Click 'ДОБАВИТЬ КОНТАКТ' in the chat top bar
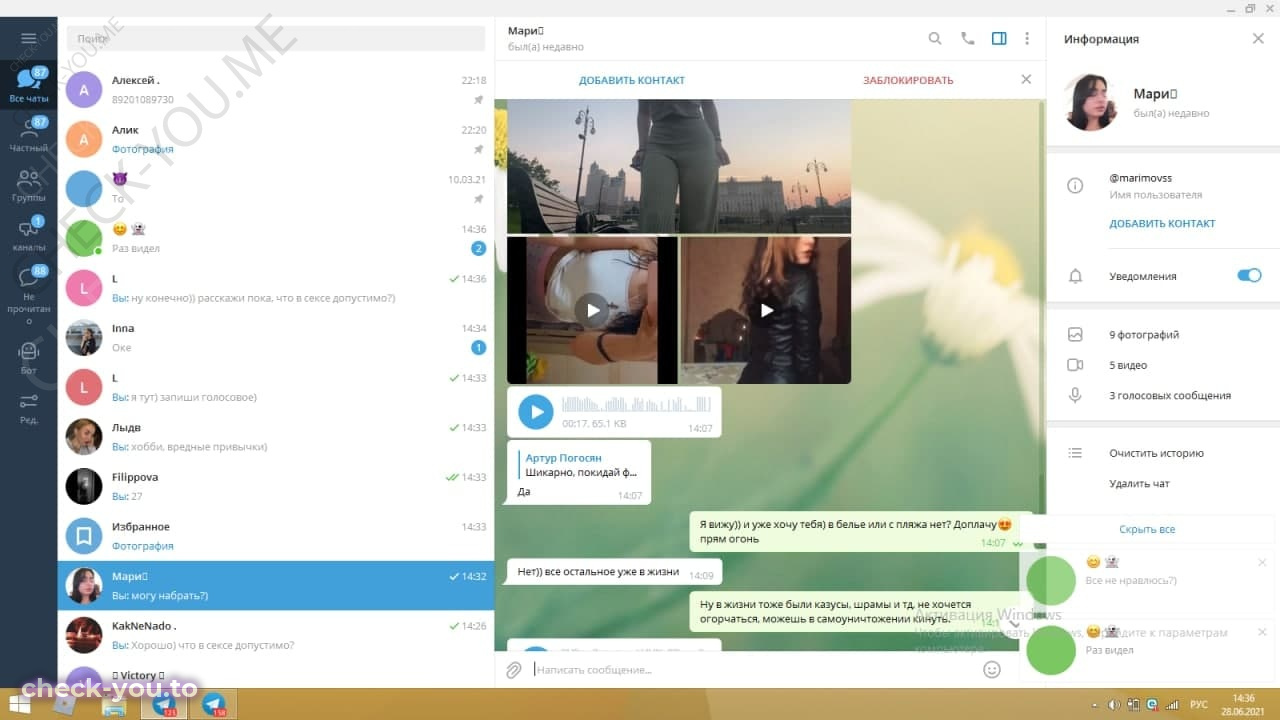Viewport: 1280px width, 720px height. [x=632, y=80]
